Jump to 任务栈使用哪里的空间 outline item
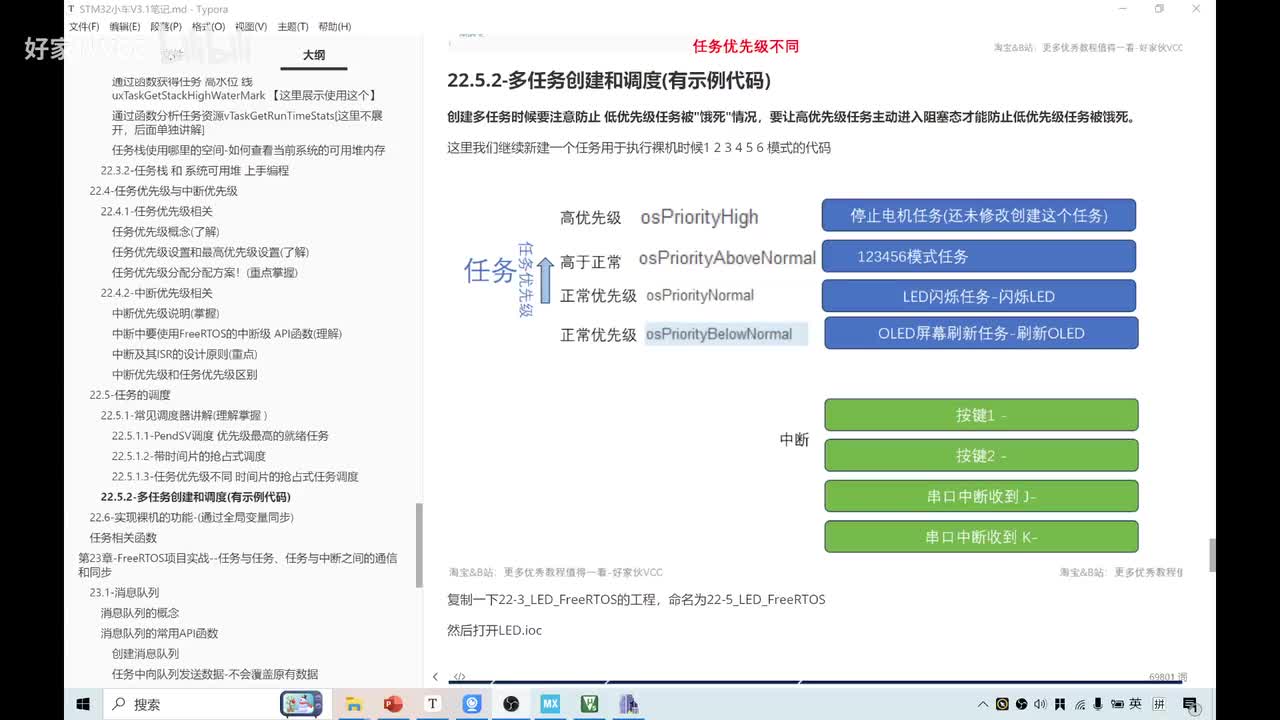 tap(248, 150)
